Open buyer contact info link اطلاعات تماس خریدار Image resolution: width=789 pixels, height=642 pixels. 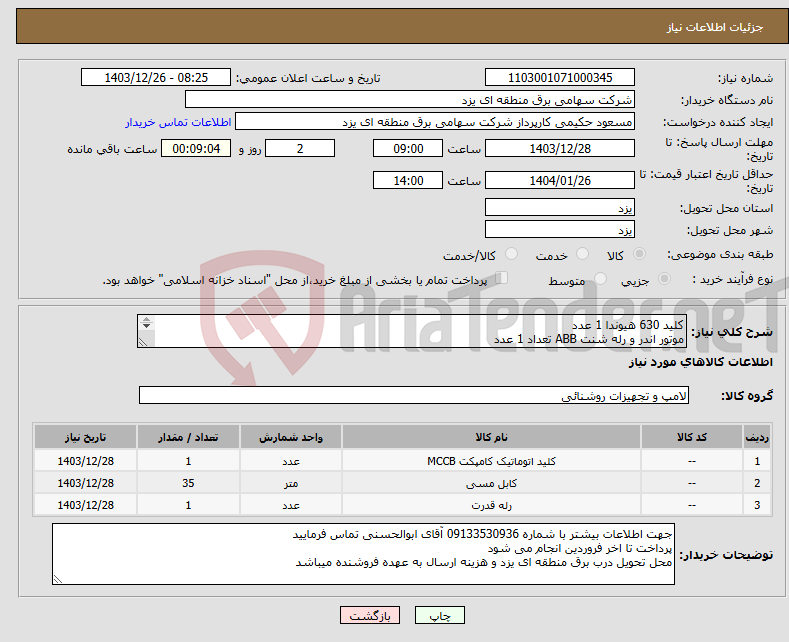(x=178, y=122)
